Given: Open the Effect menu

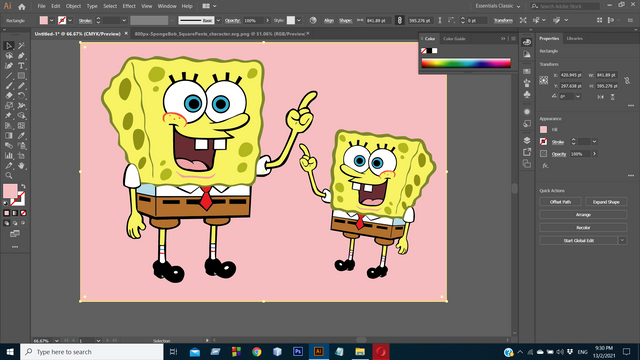Looking at the screenshot, I should (x=129, y=6).
